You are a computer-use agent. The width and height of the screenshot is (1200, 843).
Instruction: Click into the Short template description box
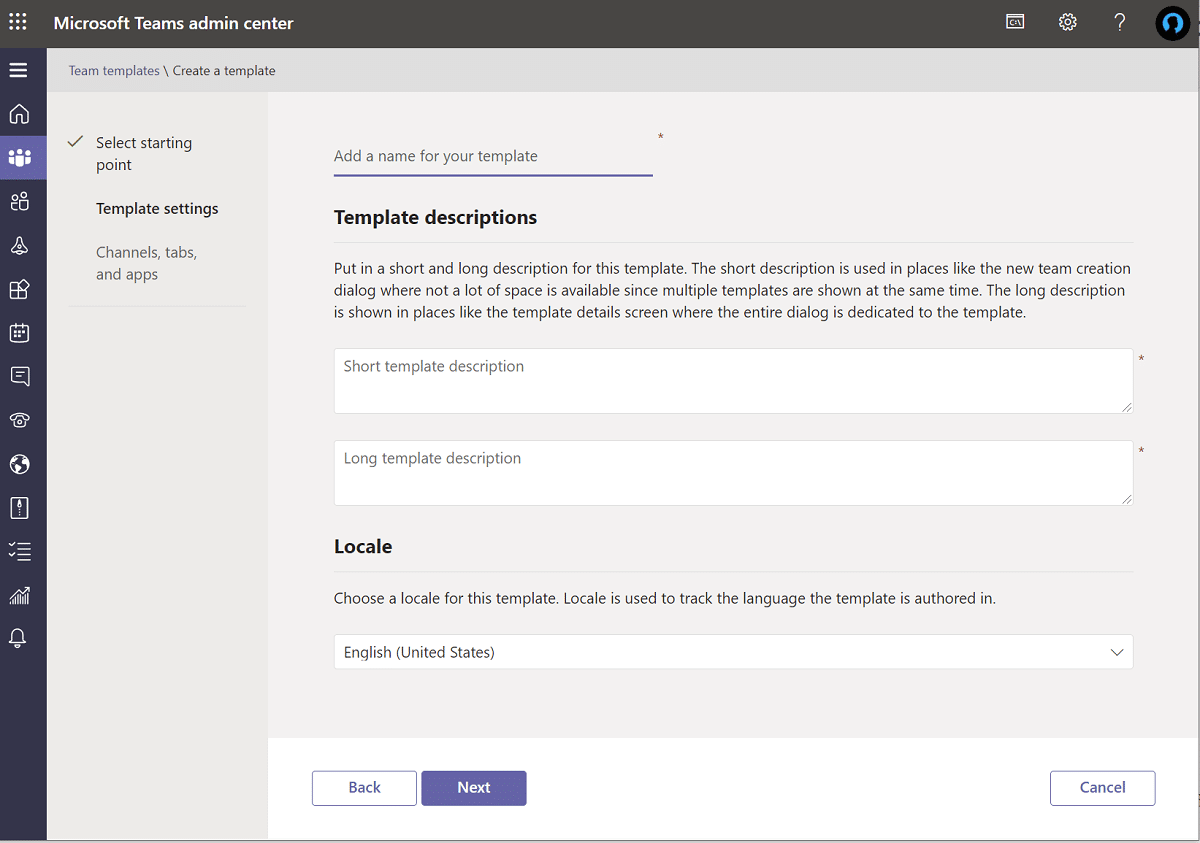point(732,380)
